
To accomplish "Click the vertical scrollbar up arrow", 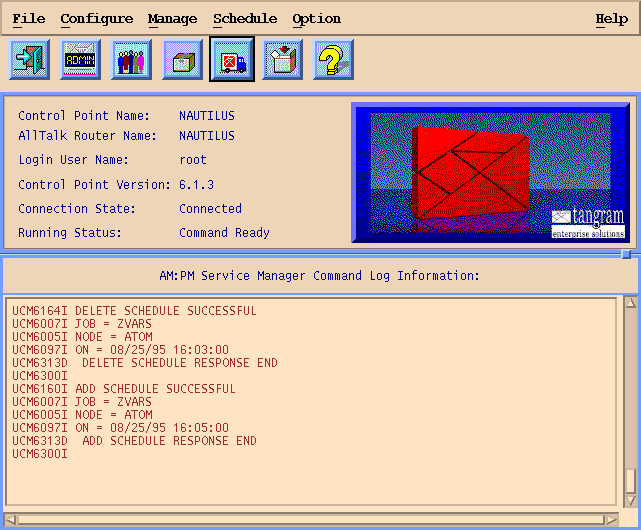I will click(631, 303).
